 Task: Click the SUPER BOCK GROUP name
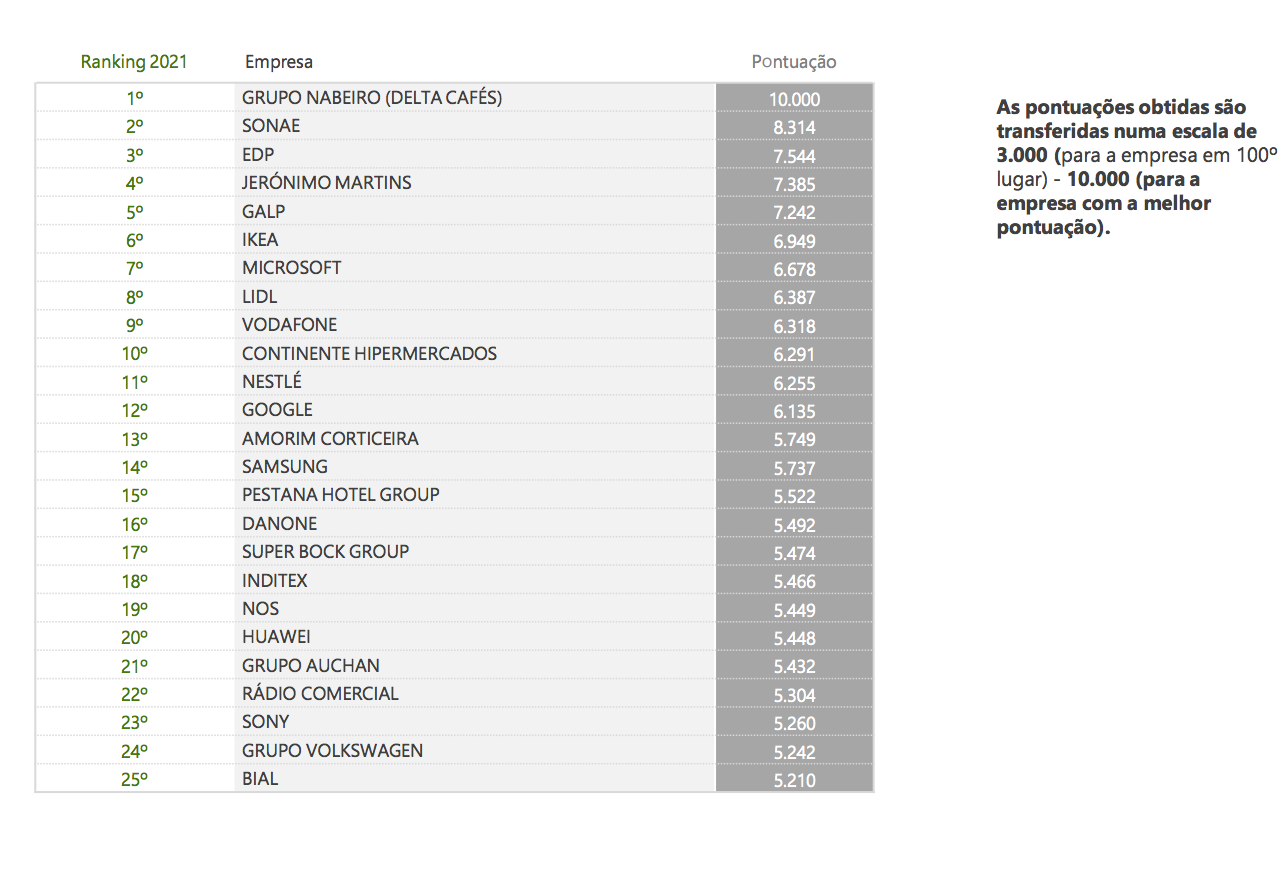[x=325, y=552]
